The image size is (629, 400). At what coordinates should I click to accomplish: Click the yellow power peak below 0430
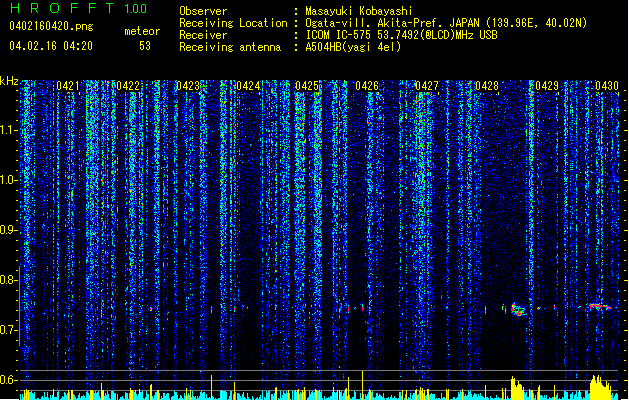point(599,387)
